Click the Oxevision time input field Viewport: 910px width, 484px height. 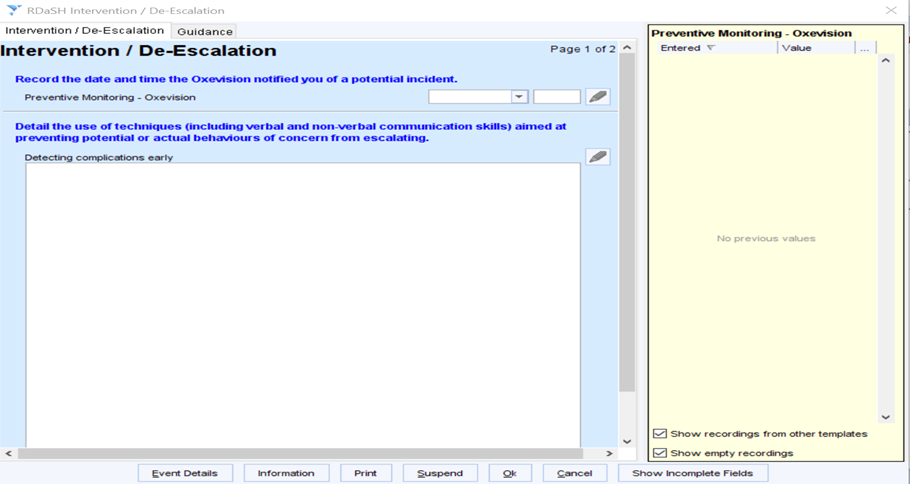[x=556, y=97]
